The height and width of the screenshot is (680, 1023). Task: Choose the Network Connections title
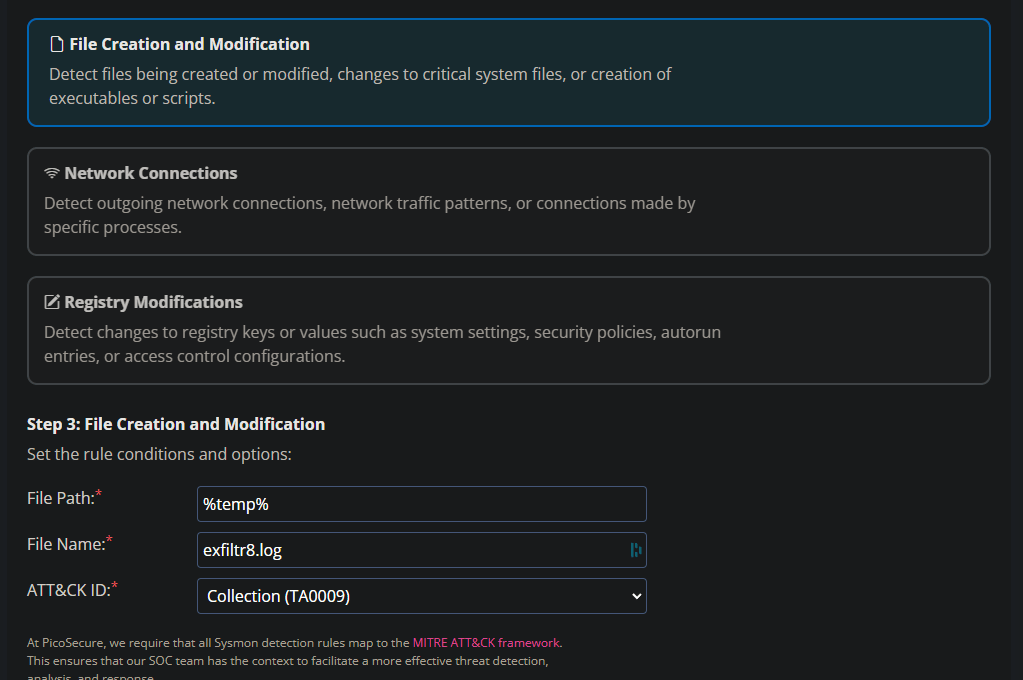tap(151, 173)
